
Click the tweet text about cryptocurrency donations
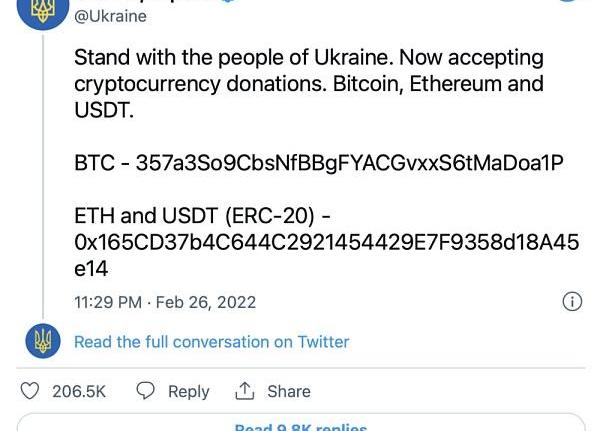(x=309, y=84)
